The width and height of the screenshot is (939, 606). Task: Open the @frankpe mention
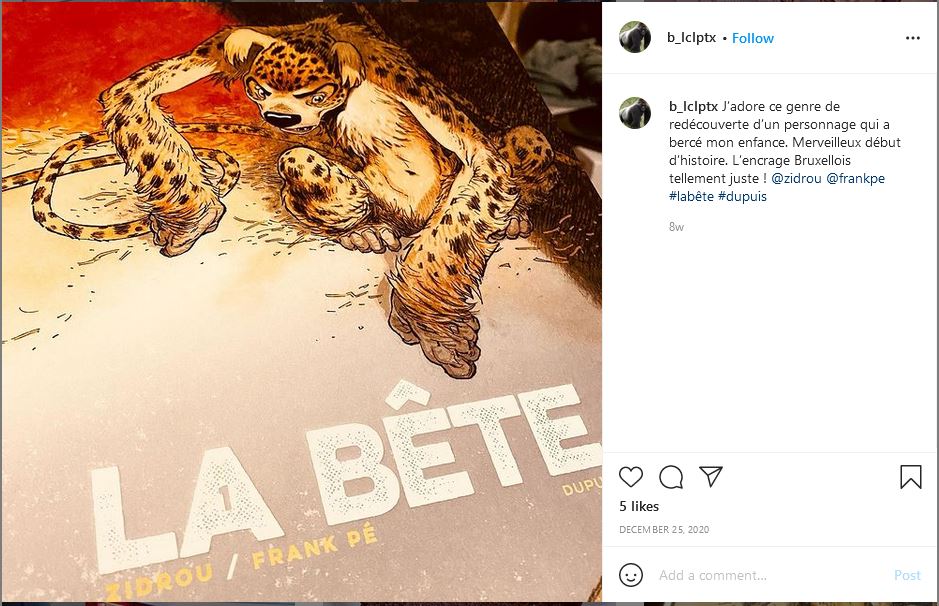(x=855, y=178)
